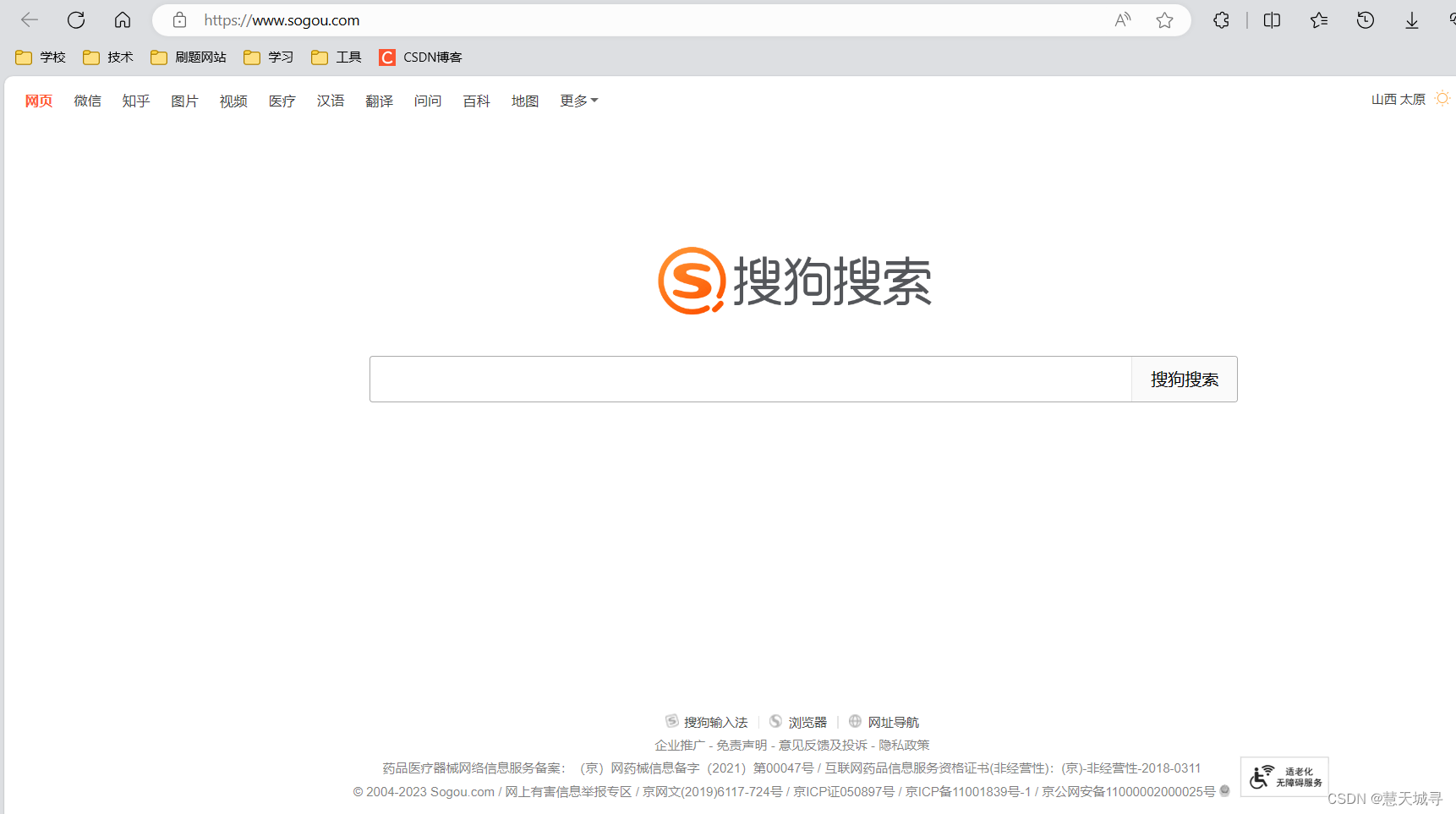
Task: Switch to the 图片 search tab
Action: 184,101
